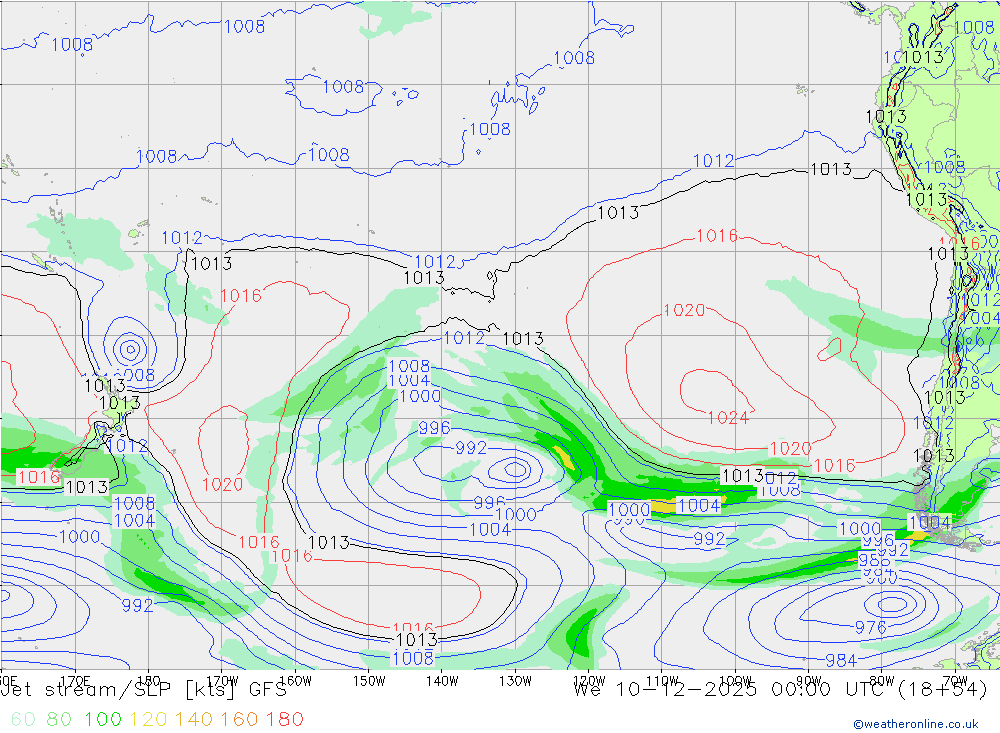Select the yellow 120 kts legend value

(x=149, y=720)
